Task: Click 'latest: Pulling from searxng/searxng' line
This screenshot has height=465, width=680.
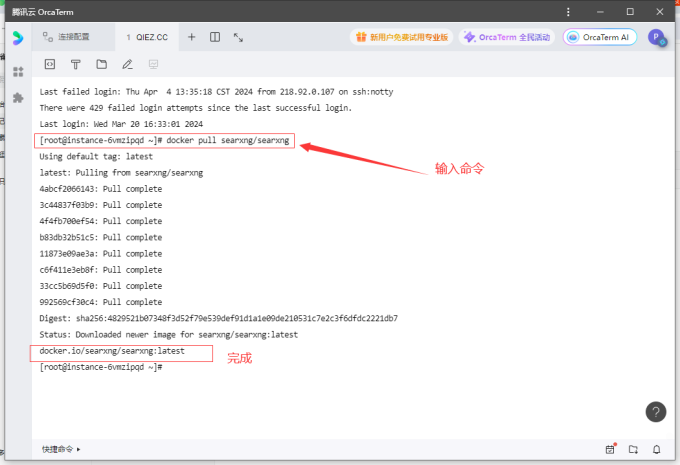Action: [121, 173]
